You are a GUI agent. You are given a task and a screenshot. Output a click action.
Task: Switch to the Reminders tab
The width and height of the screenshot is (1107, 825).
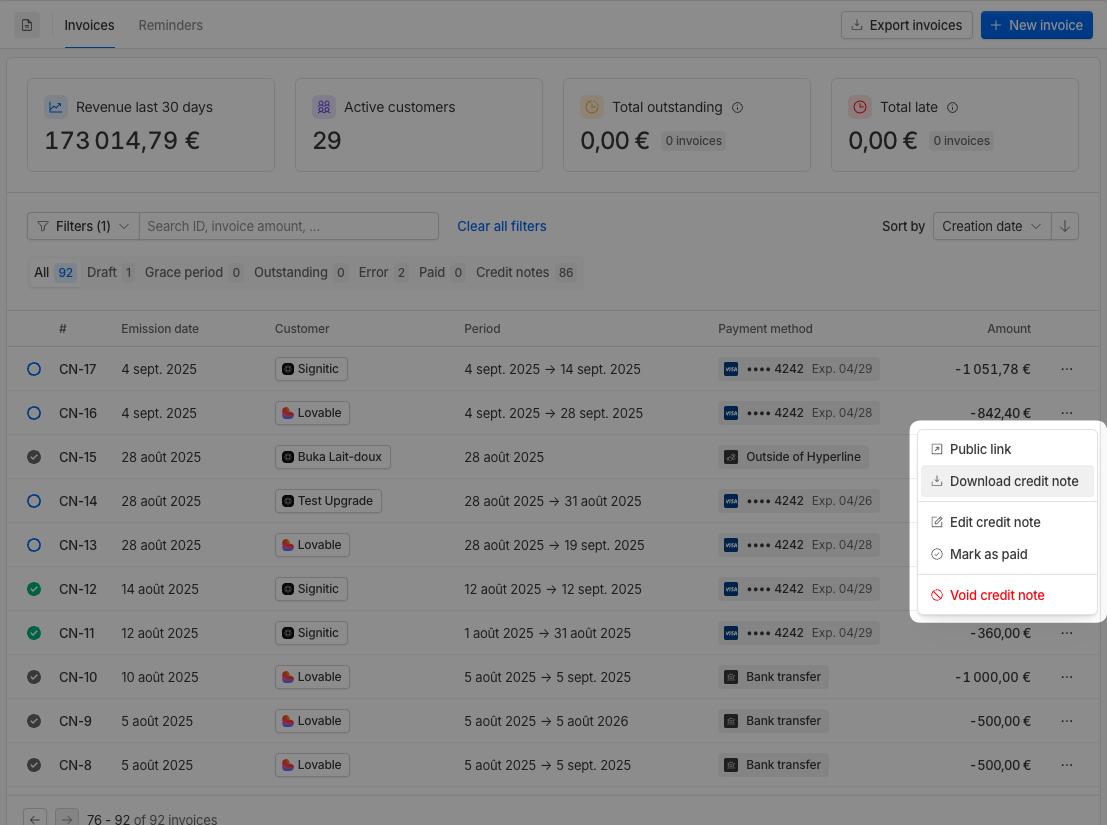(x=170, y=25)
